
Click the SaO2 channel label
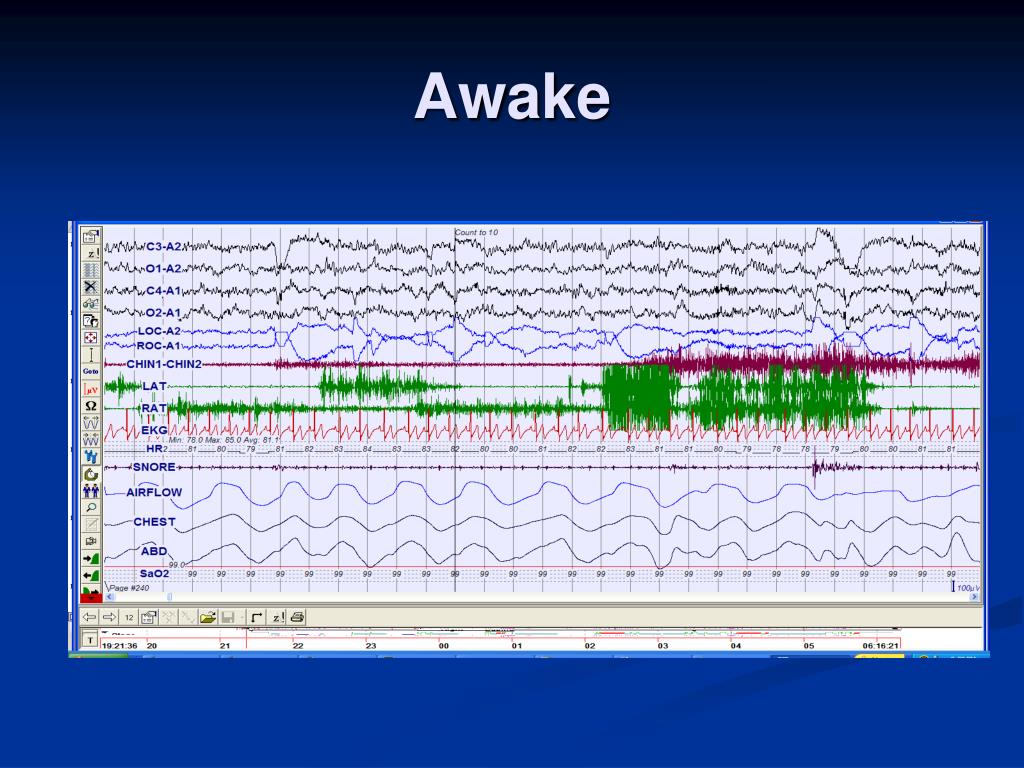click(x=154, y=573)
